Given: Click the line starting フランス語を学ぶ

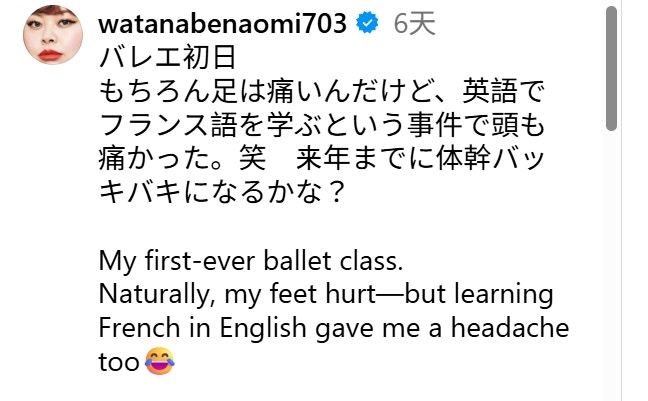Looking at the screenshot, I should (322, 125).
